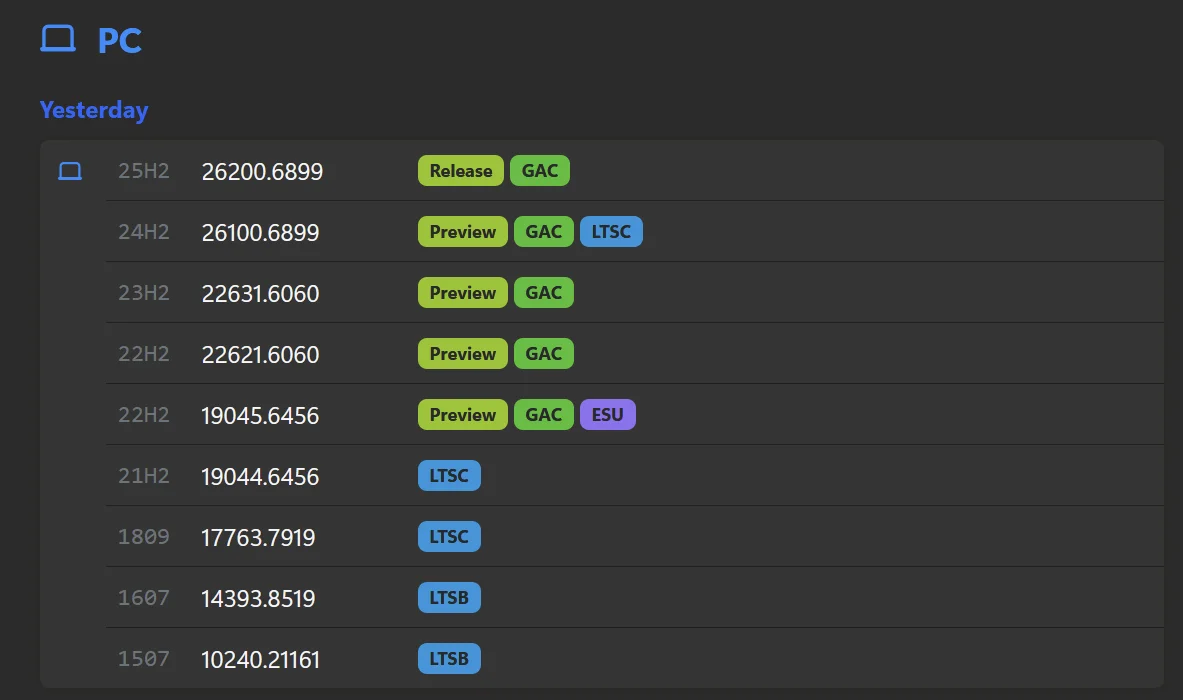Select the 1809 version label
Image resolution: width=1183 pixels, height=700 pixels.
(x=144, y=537)
